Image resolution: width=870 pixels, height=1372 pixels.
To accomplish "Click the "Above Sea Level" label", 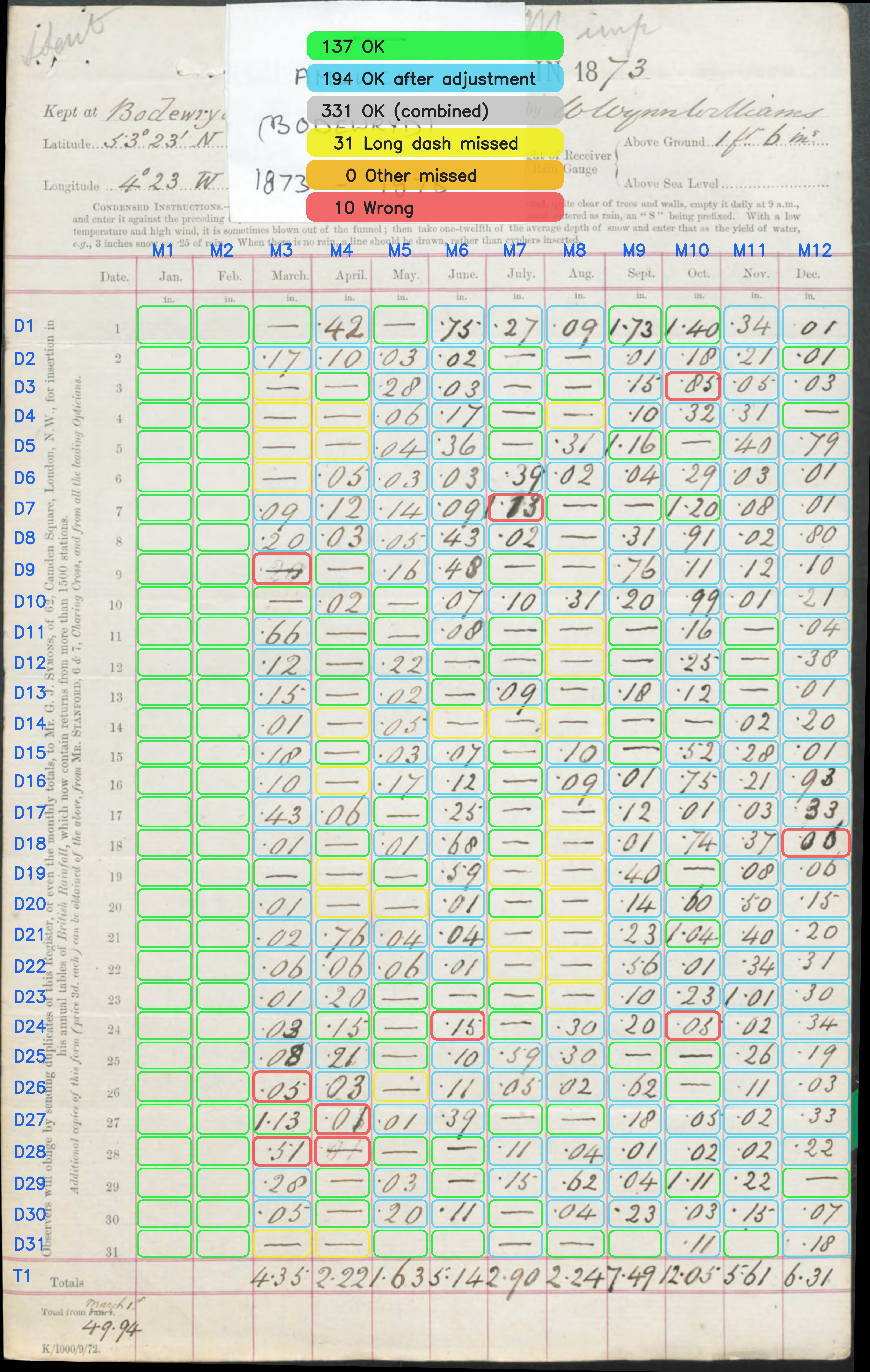I will pos(672,183).
